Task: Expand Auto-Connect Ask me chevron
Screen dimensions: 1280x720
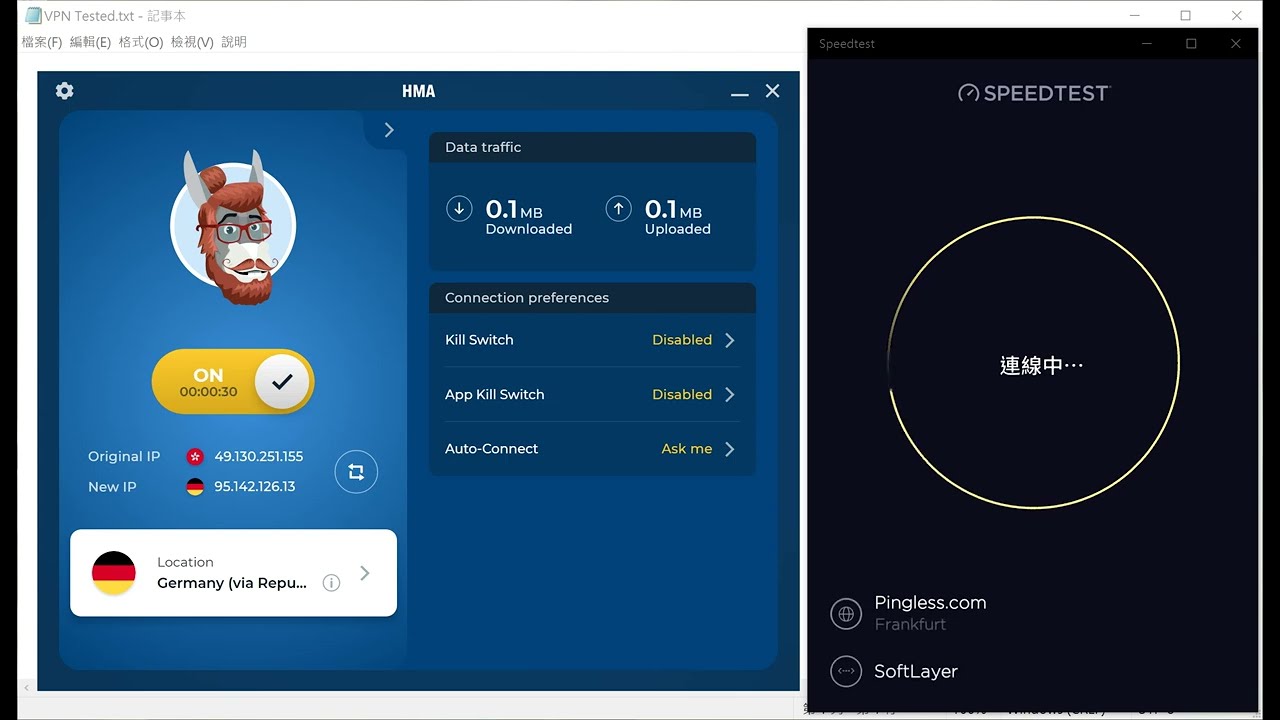Action: 730,449
